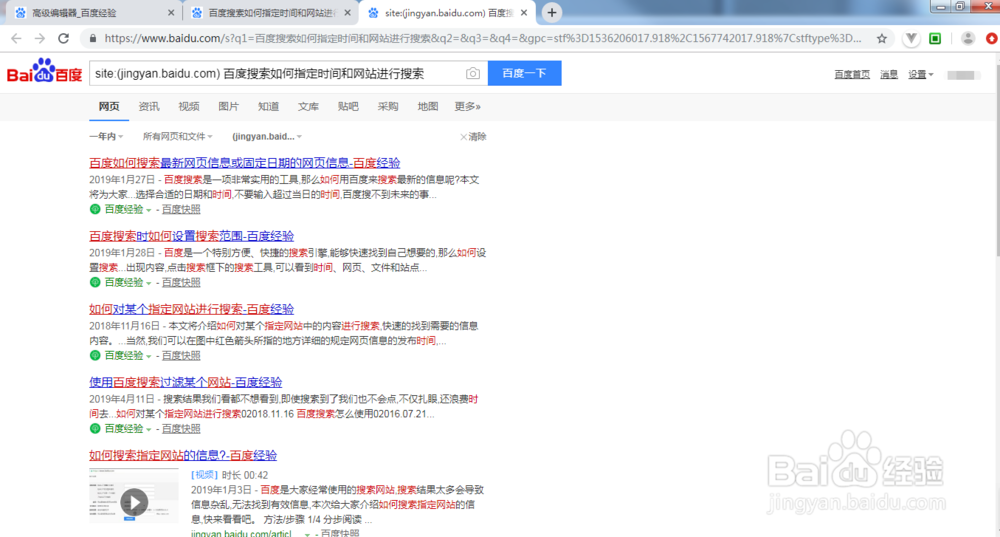
Task: Open the (jingyan.baid... site filter dropdown
Action: pos(267,136)
